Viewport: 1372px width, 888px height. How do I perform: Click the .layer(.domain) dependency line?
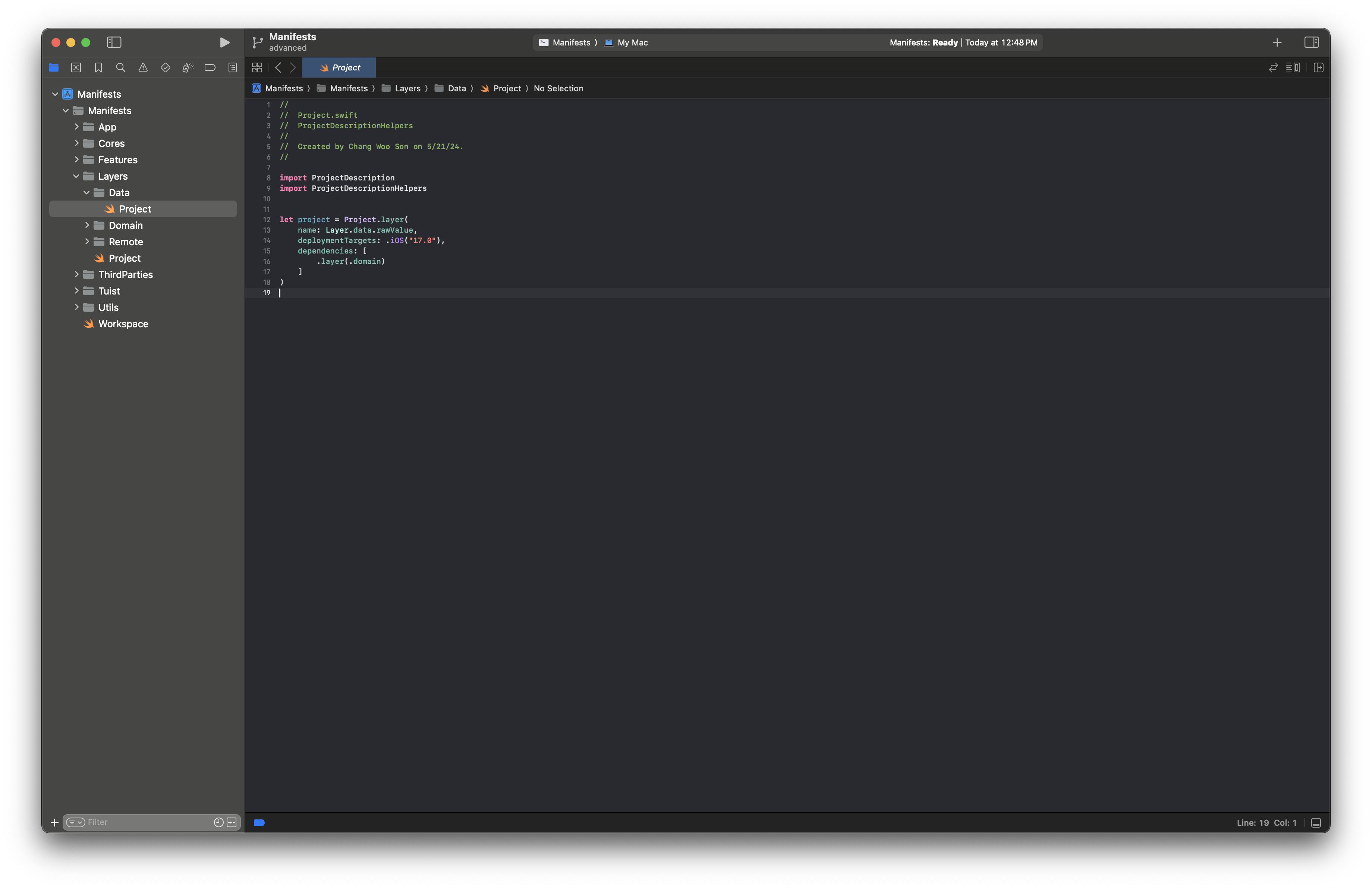pyautogui.click(x=350, y=261)
